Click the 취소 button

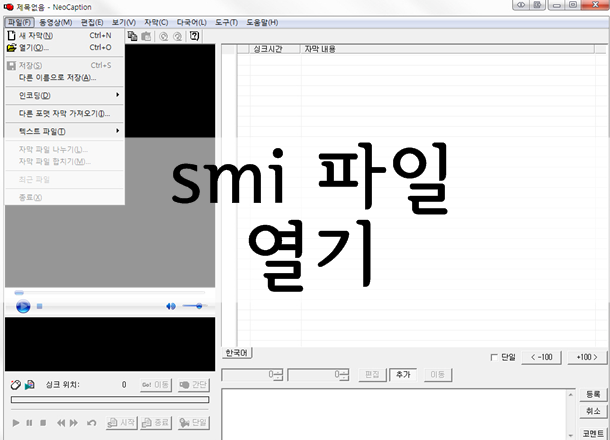coord(593,411)
